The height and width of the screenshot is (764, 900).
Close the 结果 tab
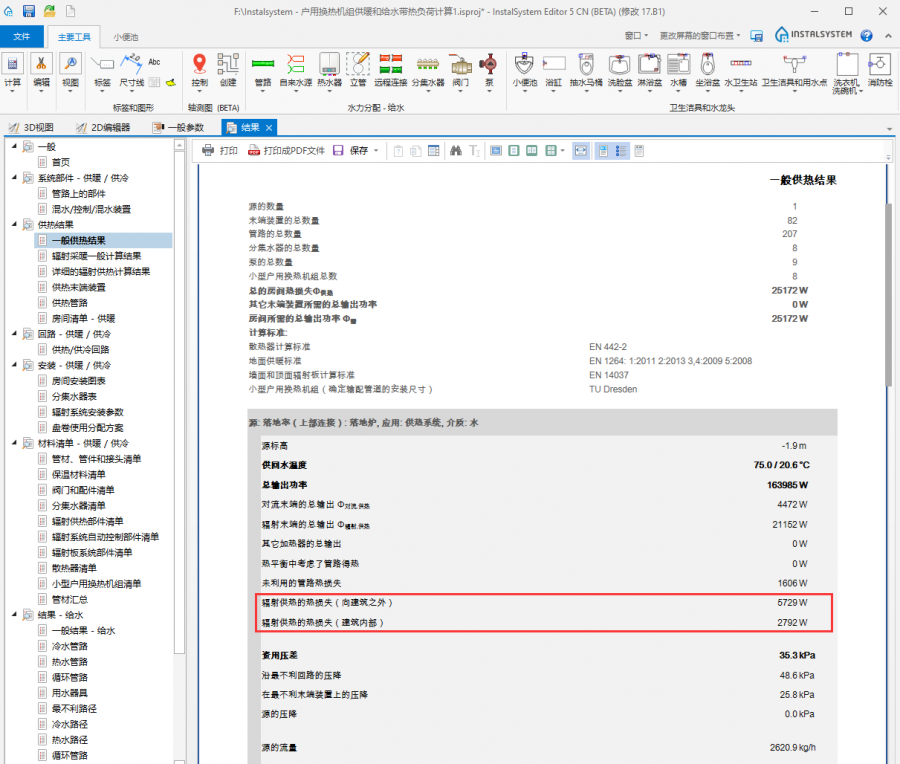point(269,127)
